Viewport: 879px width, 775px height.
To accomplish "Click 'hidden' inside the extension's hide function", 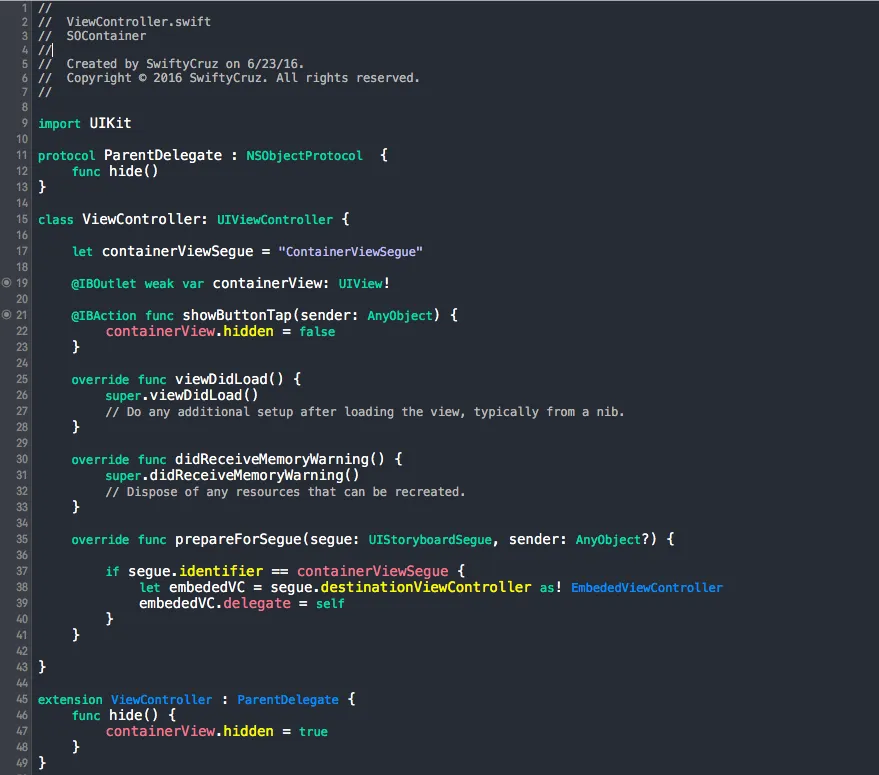I will pyautogui.click(x=248, y=731).
